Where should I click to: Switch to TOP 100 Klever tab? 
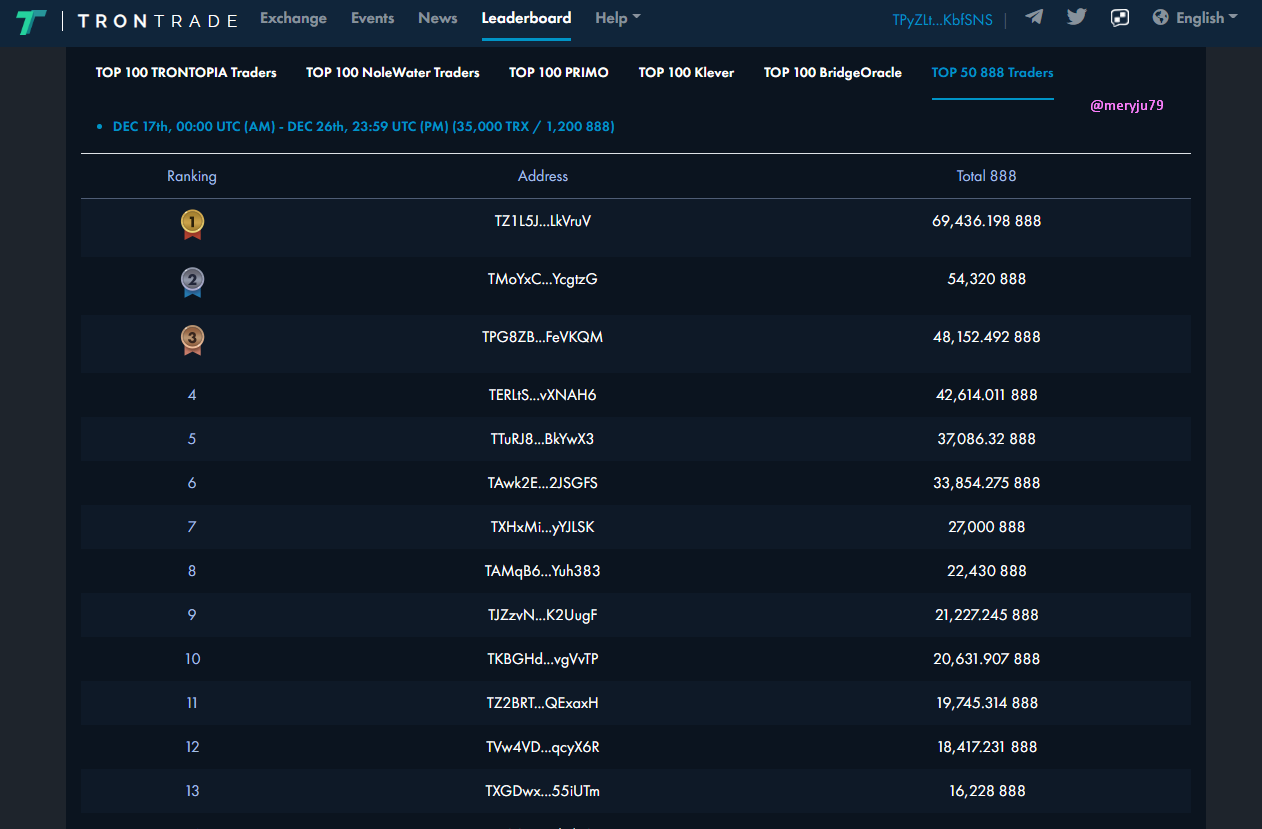click(686, 73)
